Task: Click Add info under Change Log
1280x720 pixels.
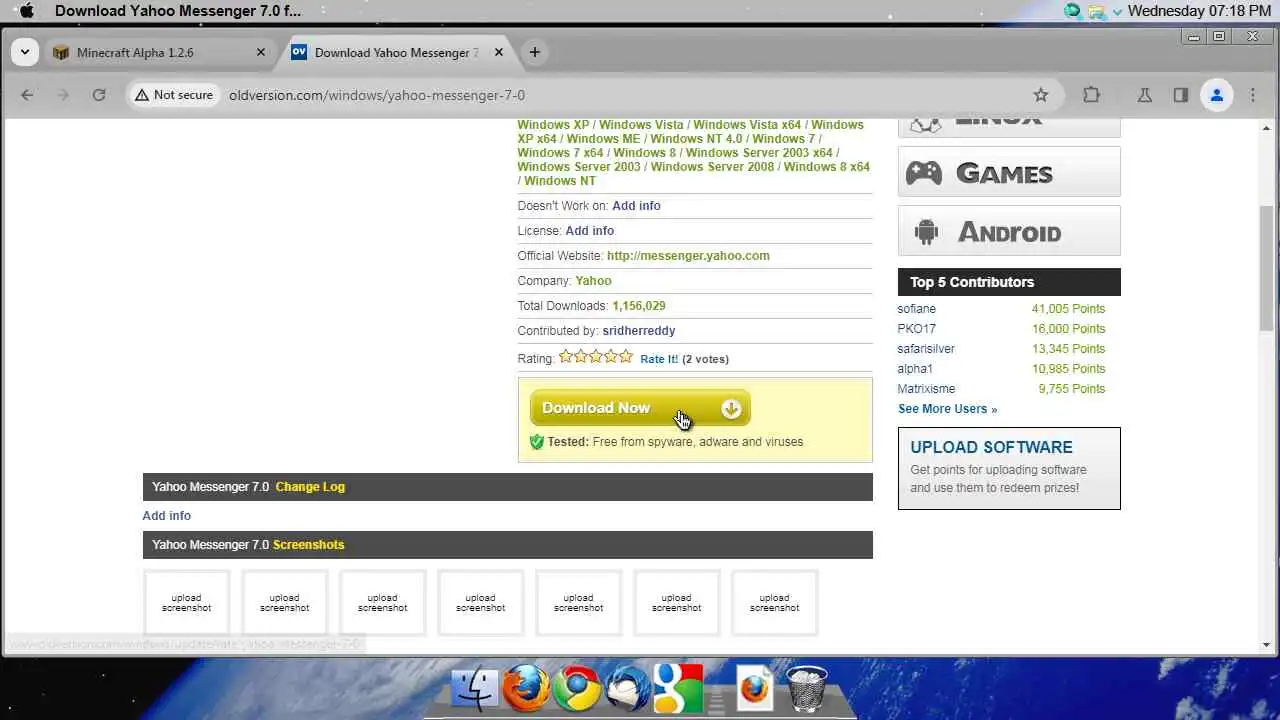Action: tap(166, 516)
